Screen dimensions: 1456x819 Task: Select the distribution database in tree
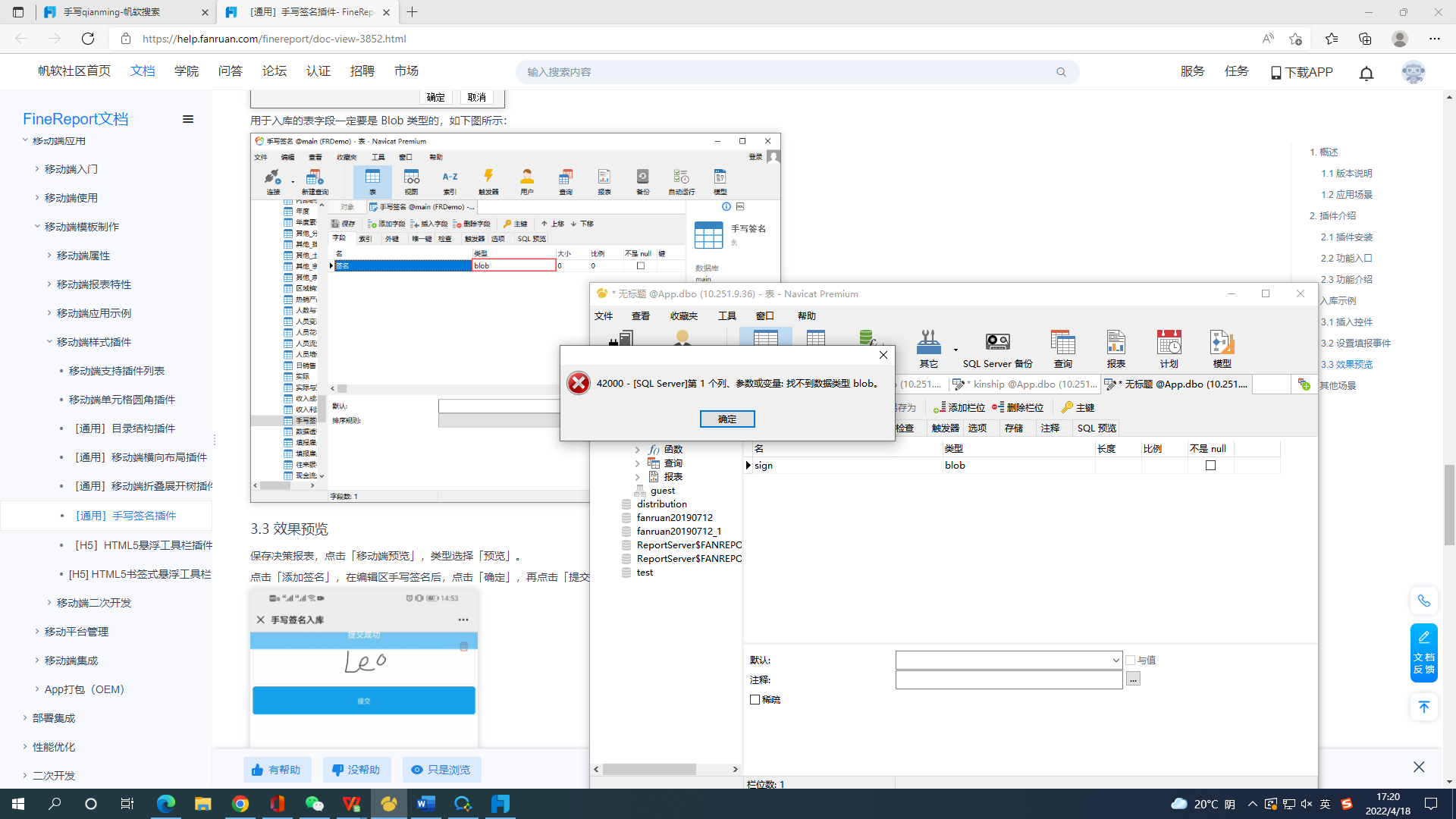(661, 504)
